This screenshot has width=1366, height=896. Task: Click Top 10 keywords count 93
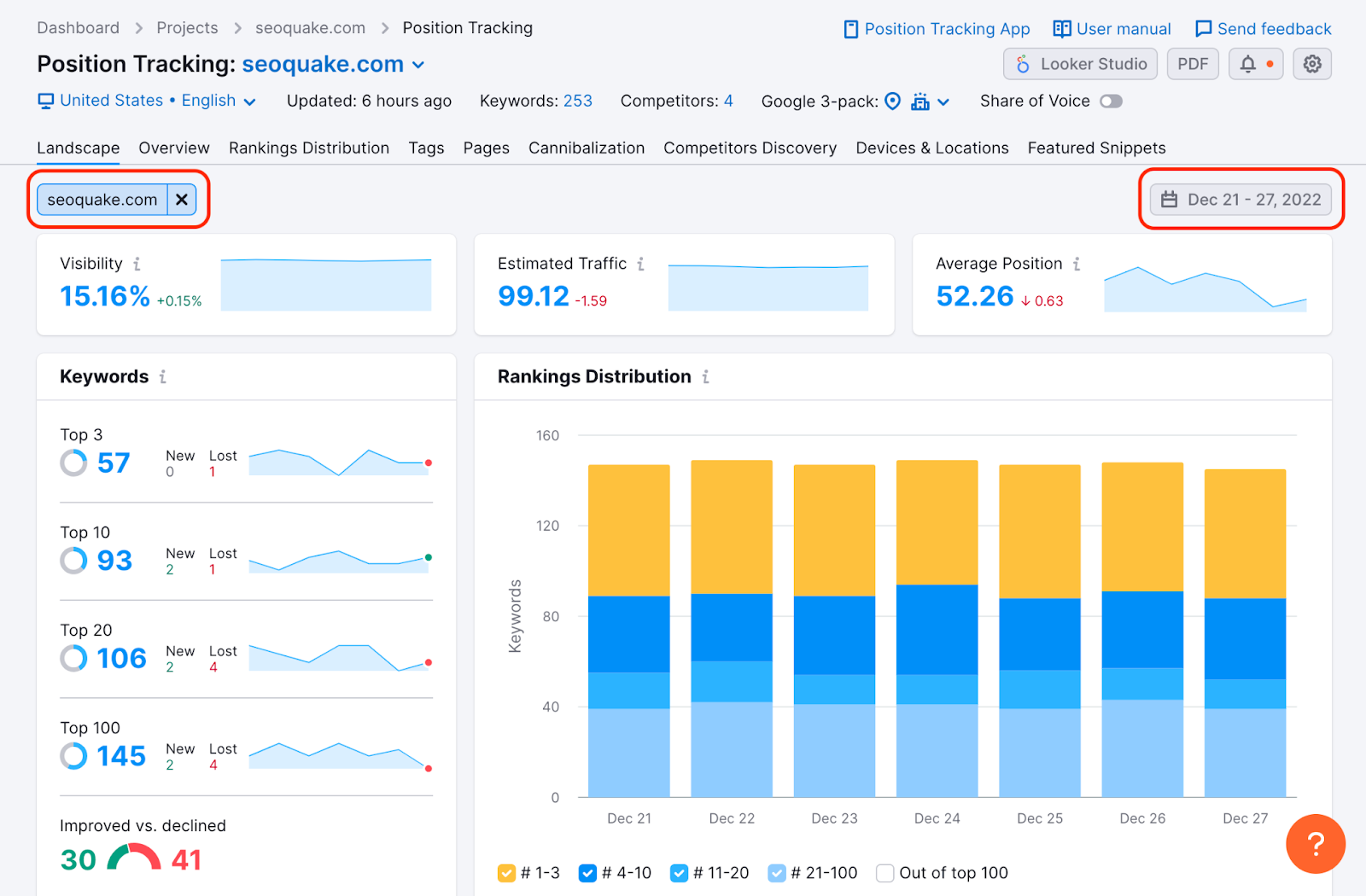coord(114,561)
